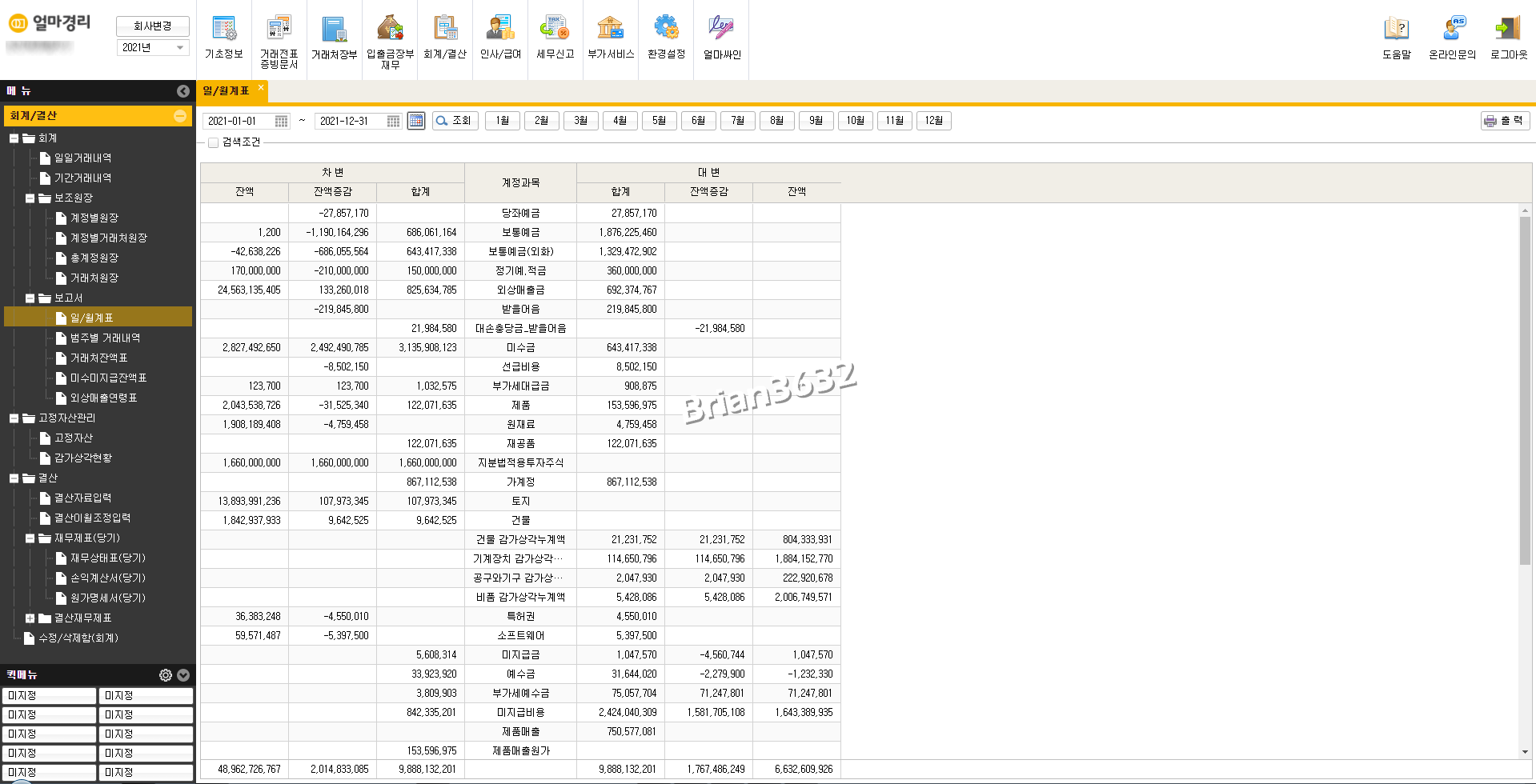The width and height of the screenshot is (1536, 784).
Task: Click the 회사변경 button
Action: coord(153,26)
